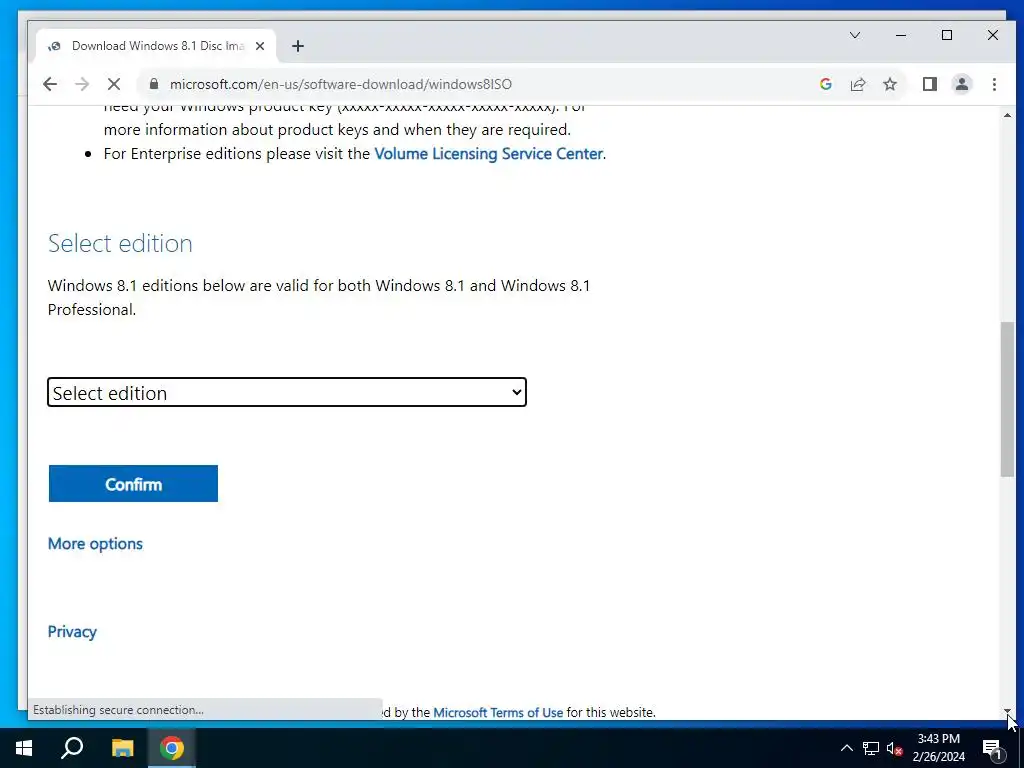Maximize the Chrome window
The width and height of the screenshot is (1024, 768).
pos(946,35)
